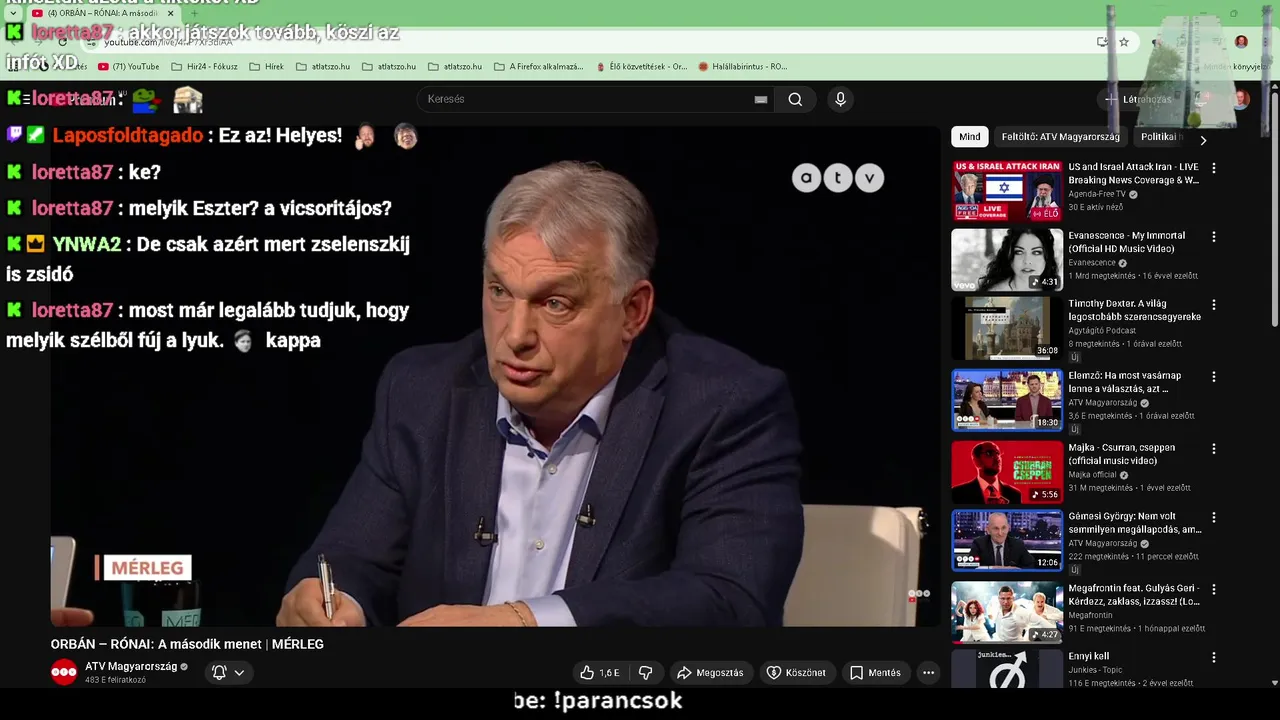Screen dimensions: 1280x720
Task: Open the Megafrontin music video thumbnail
Action: [1007, 612]
